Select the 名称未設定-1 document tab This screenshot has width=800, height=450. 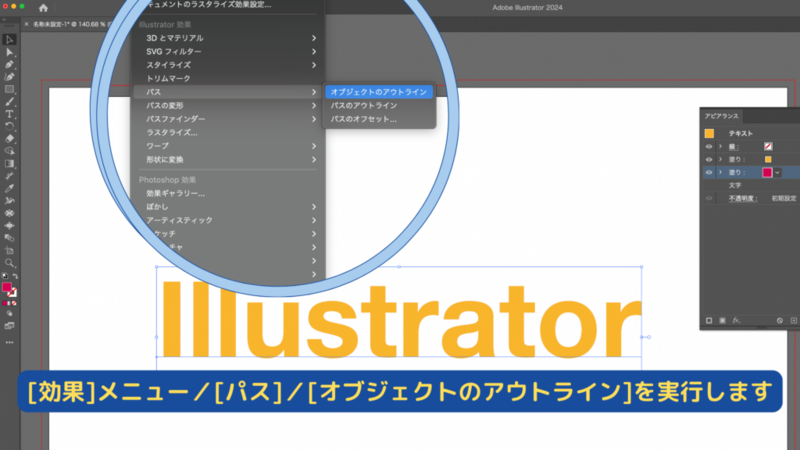[69, 24]
